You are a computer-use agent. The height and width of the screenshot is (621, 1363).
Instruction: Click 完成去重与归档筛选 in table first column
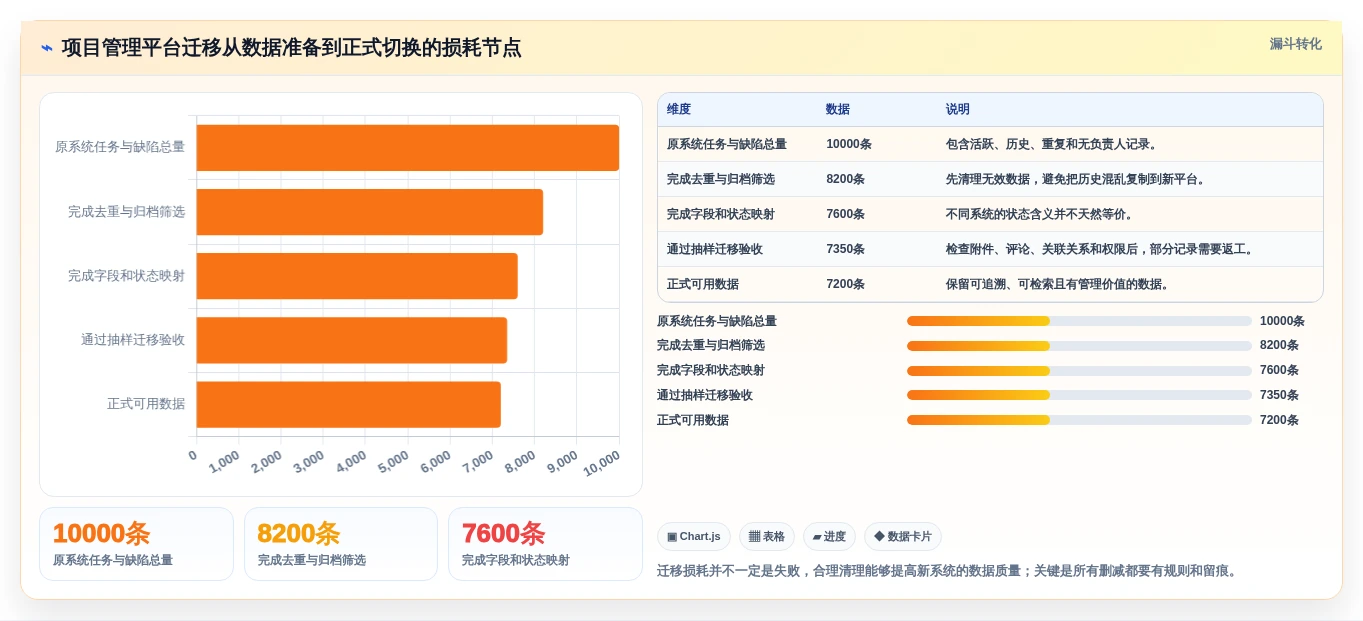click(721, 179)
